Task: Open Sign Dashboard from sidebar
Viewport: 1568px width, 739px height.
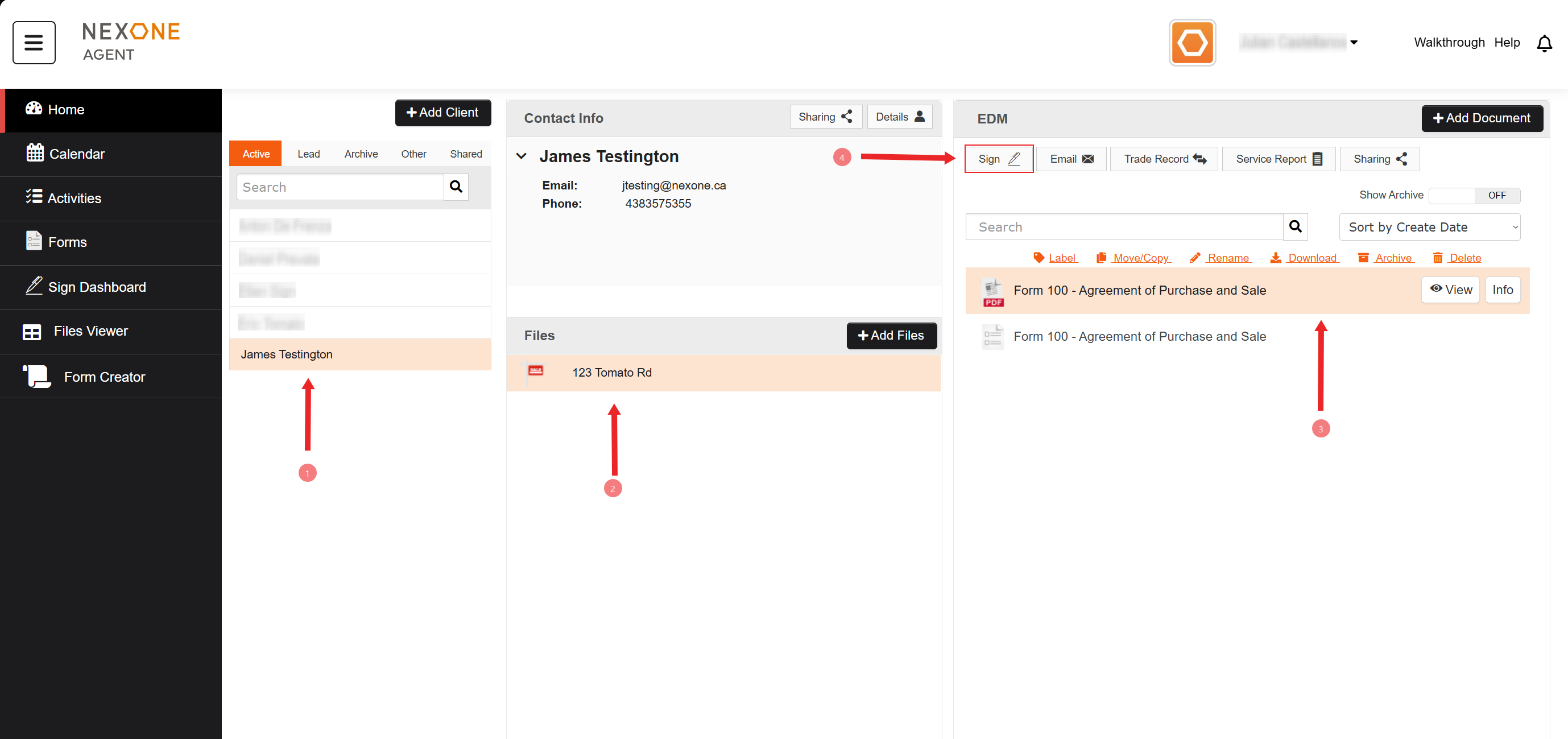Action: point(97,287)
